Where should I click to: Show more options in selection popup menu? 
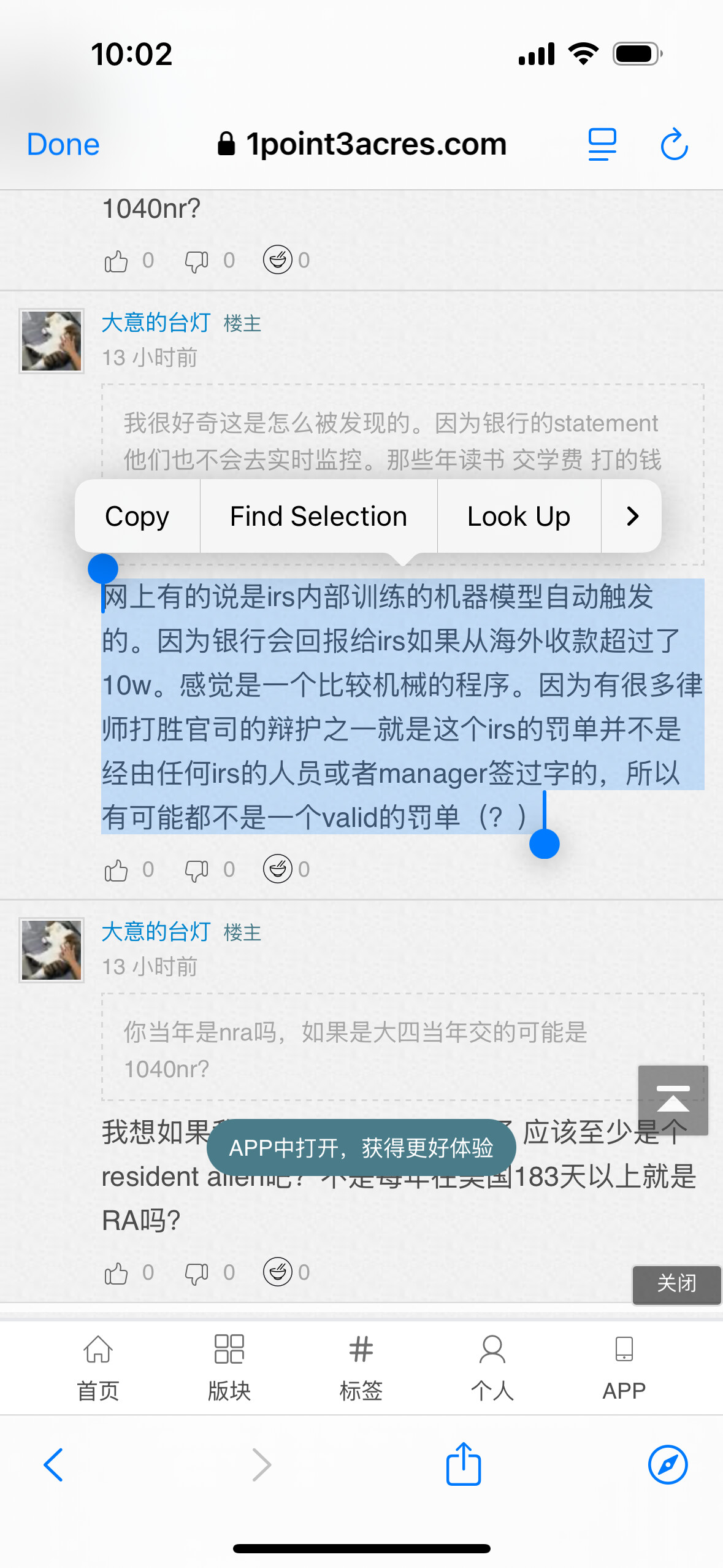632,516
